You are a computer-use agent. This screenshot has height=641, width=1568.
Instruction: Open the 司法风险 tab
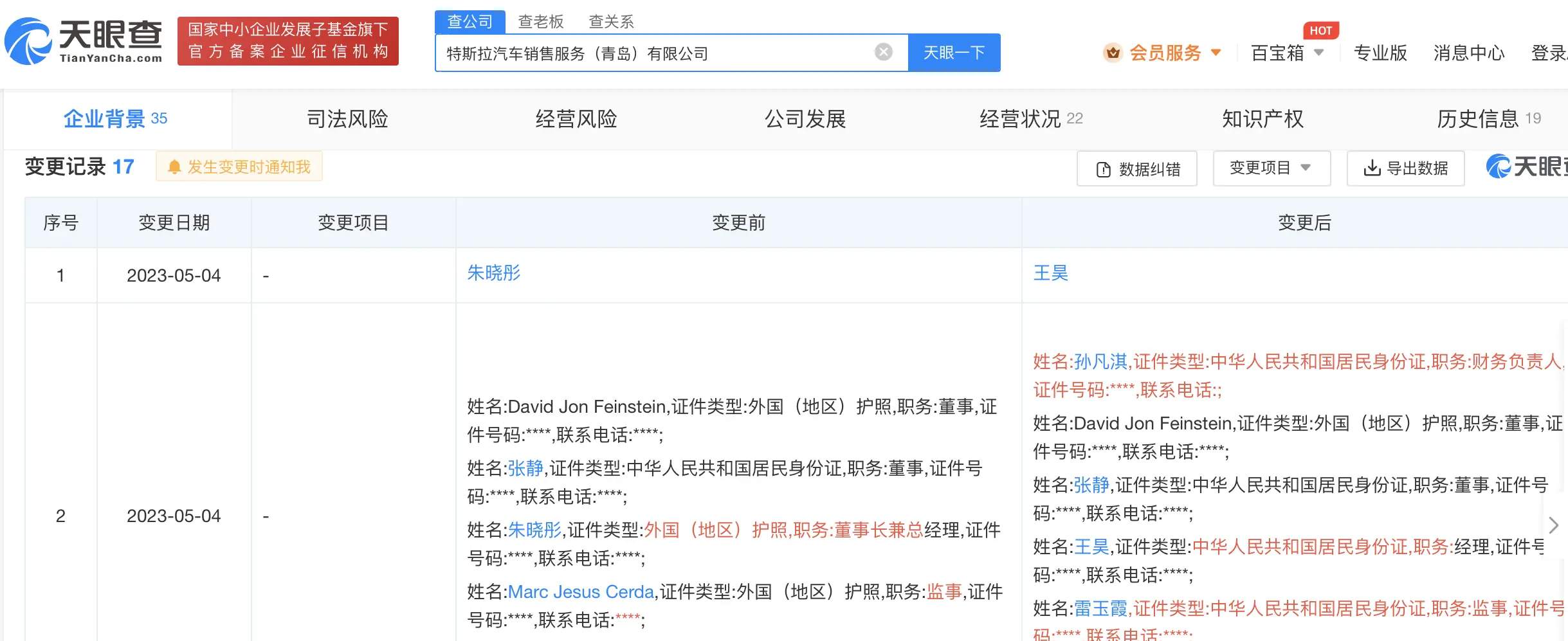coord(347,119)
